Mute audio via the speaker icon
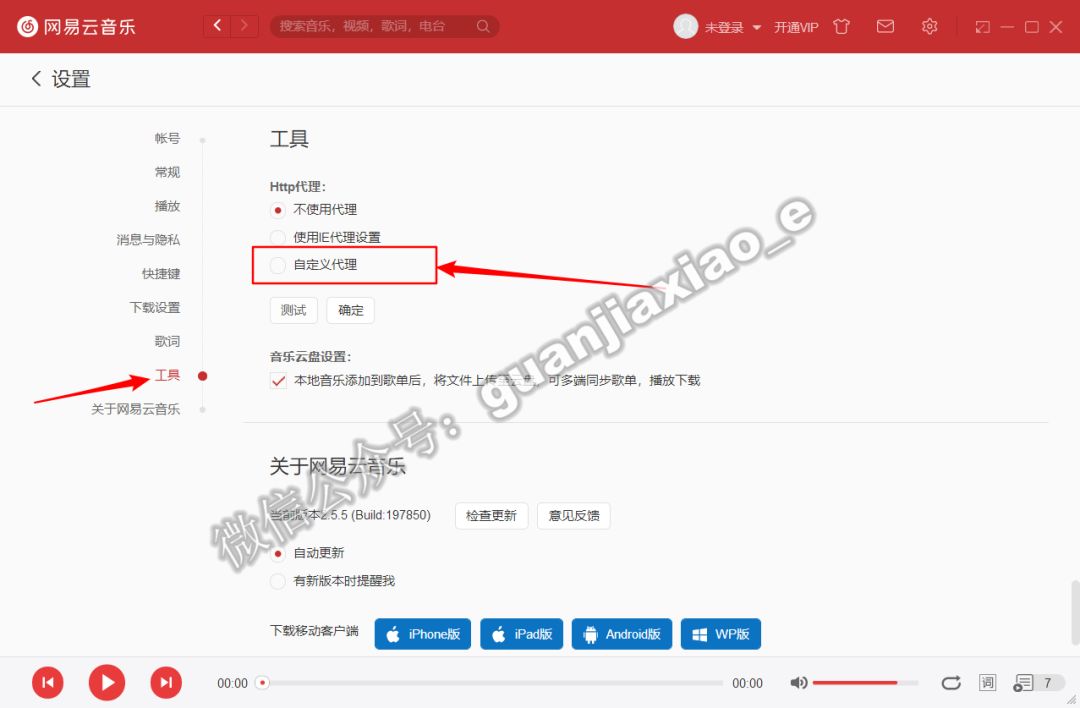 click(x=798, y=682)
